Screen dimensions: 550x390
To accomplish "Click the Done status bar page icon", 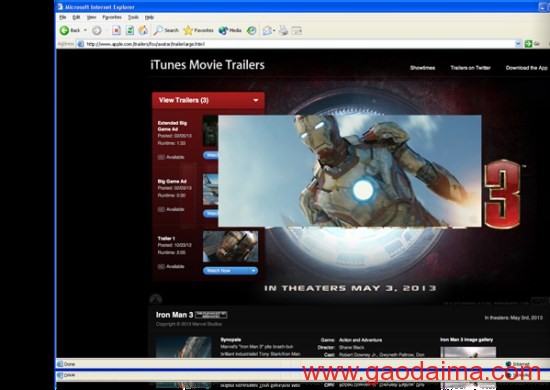I will [60, 364].
